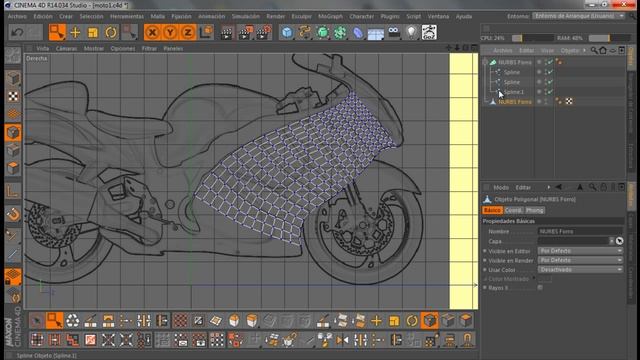Image resolution: width=640 pixels, height=360 pixels.
Task: Select the Spline.1 object in tree
Action: tap(514, 92)
